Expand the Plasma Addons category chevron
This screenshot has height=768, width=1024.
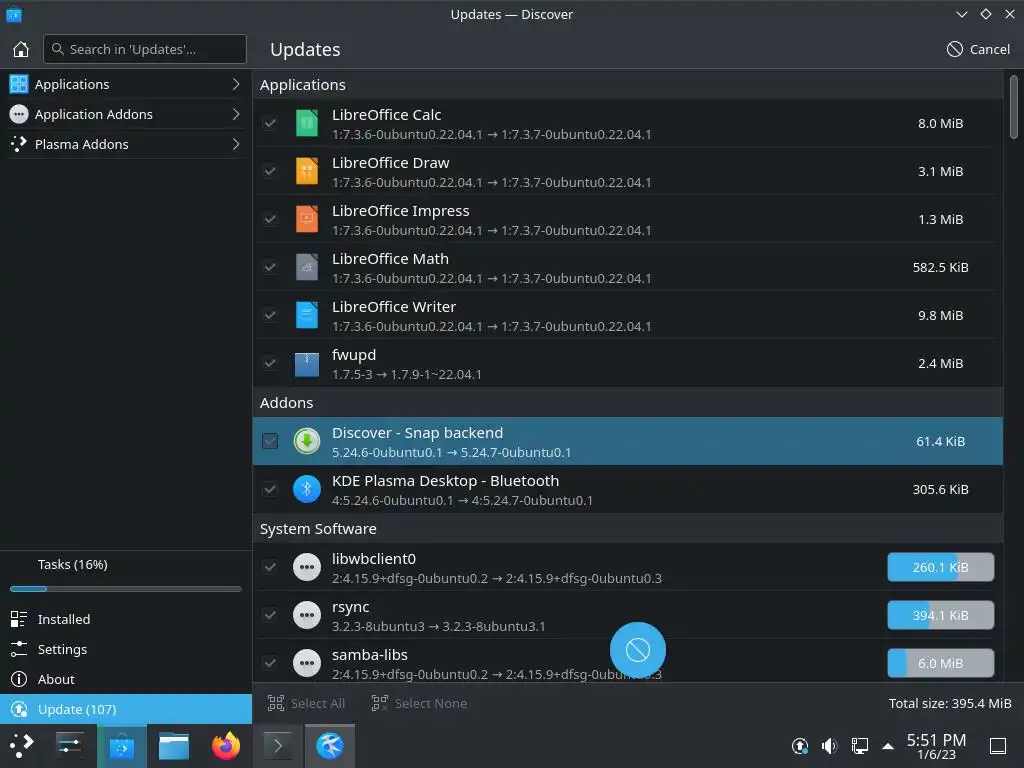coord(236,144)
